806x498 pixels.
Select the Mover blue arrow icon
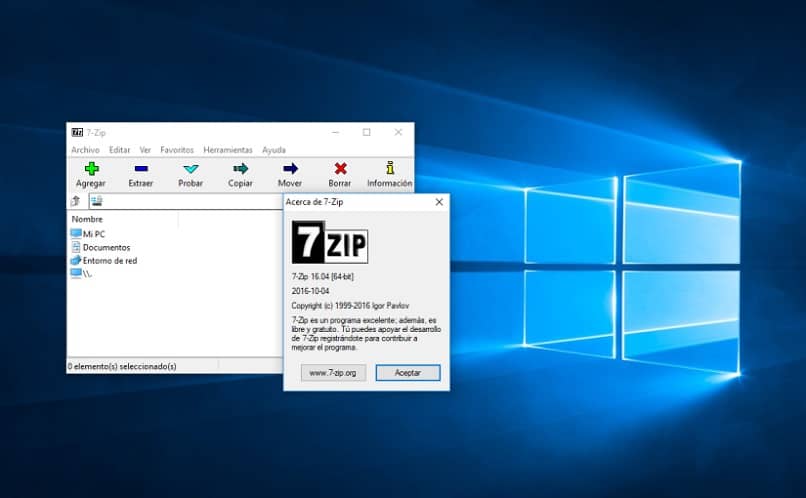click(290, 169)
